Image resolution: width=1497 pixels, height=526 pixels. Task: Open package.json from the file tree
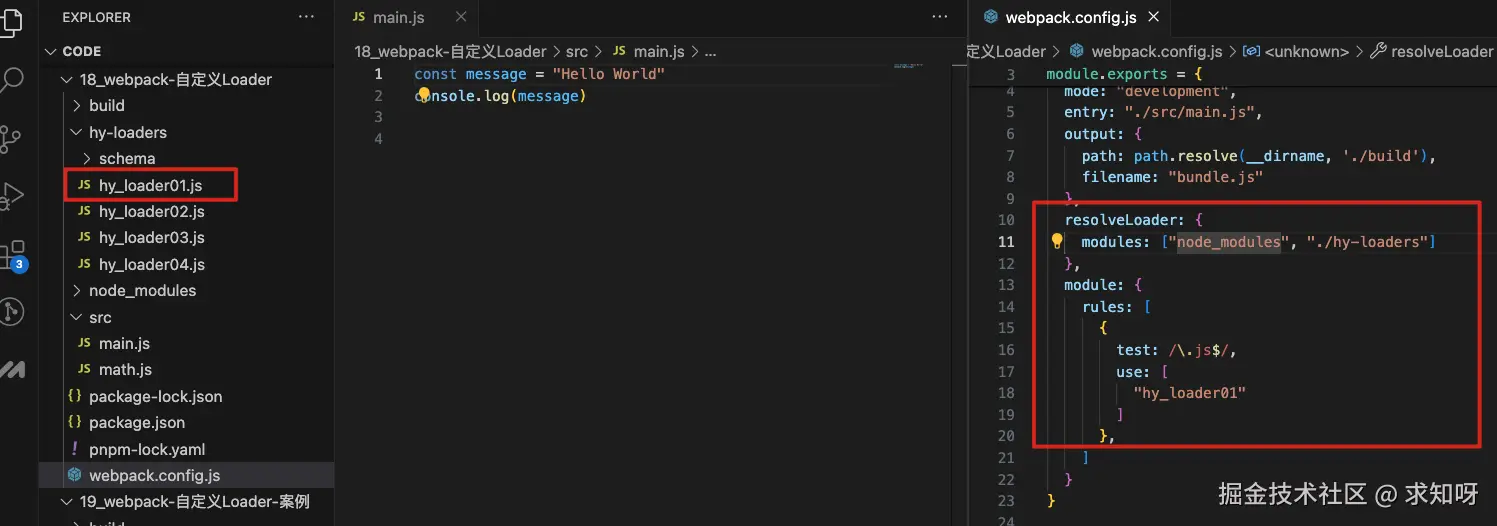(136, 423)
